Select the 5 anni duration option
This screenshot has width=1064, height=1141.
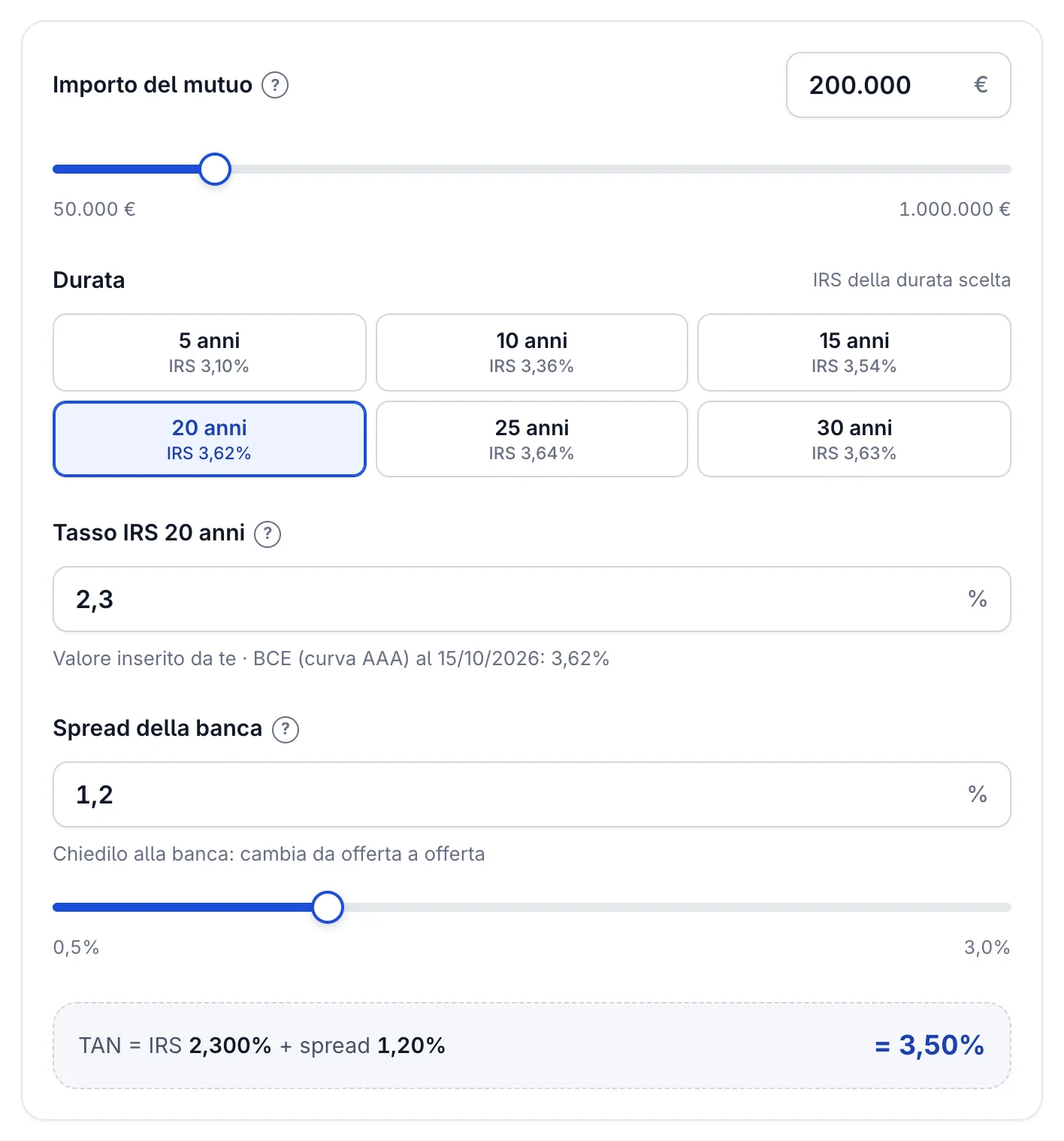[210, 353]
